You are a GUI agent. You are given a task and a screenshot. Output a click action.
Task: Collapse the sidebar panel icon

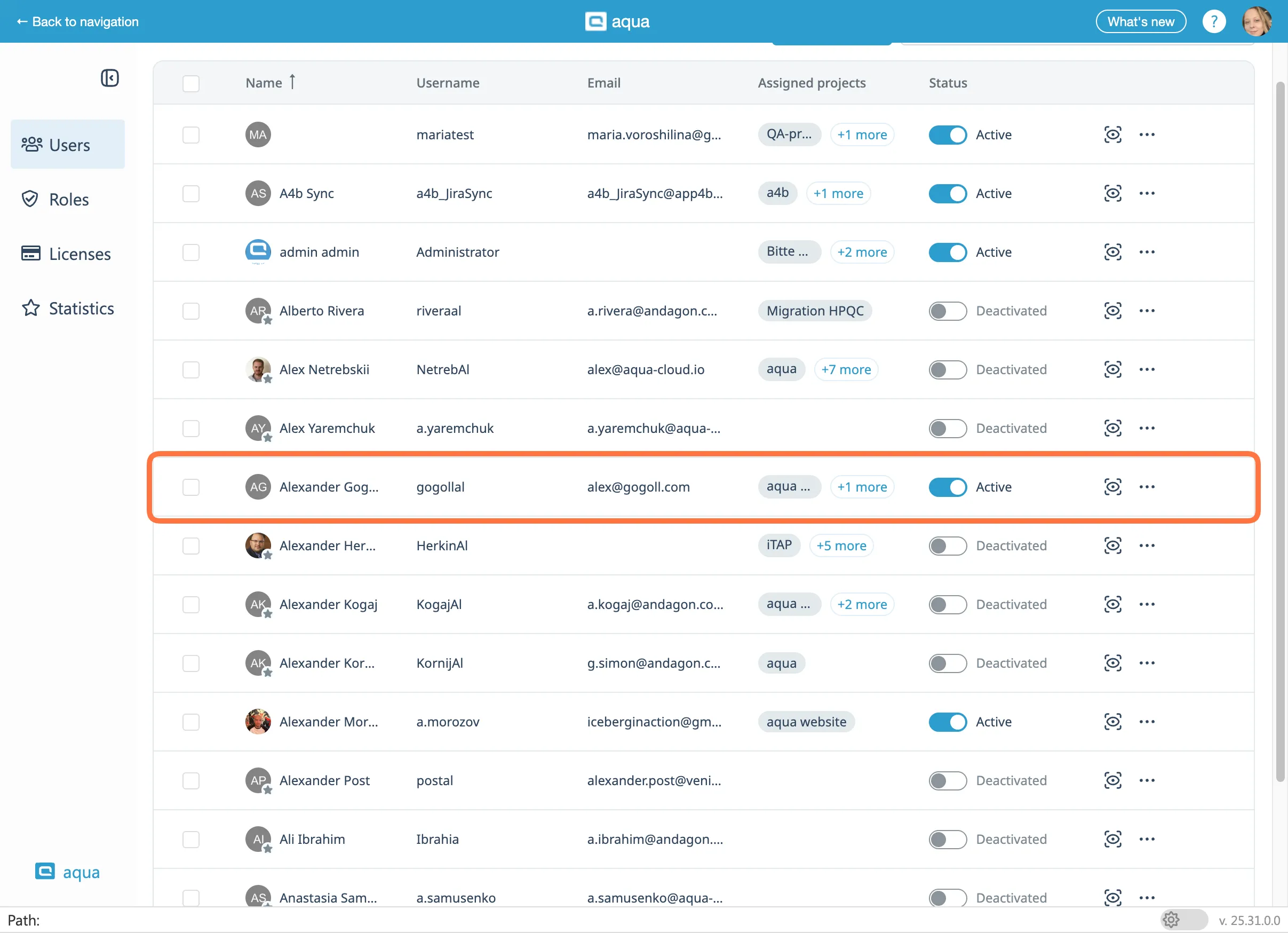tap(109, 78)
